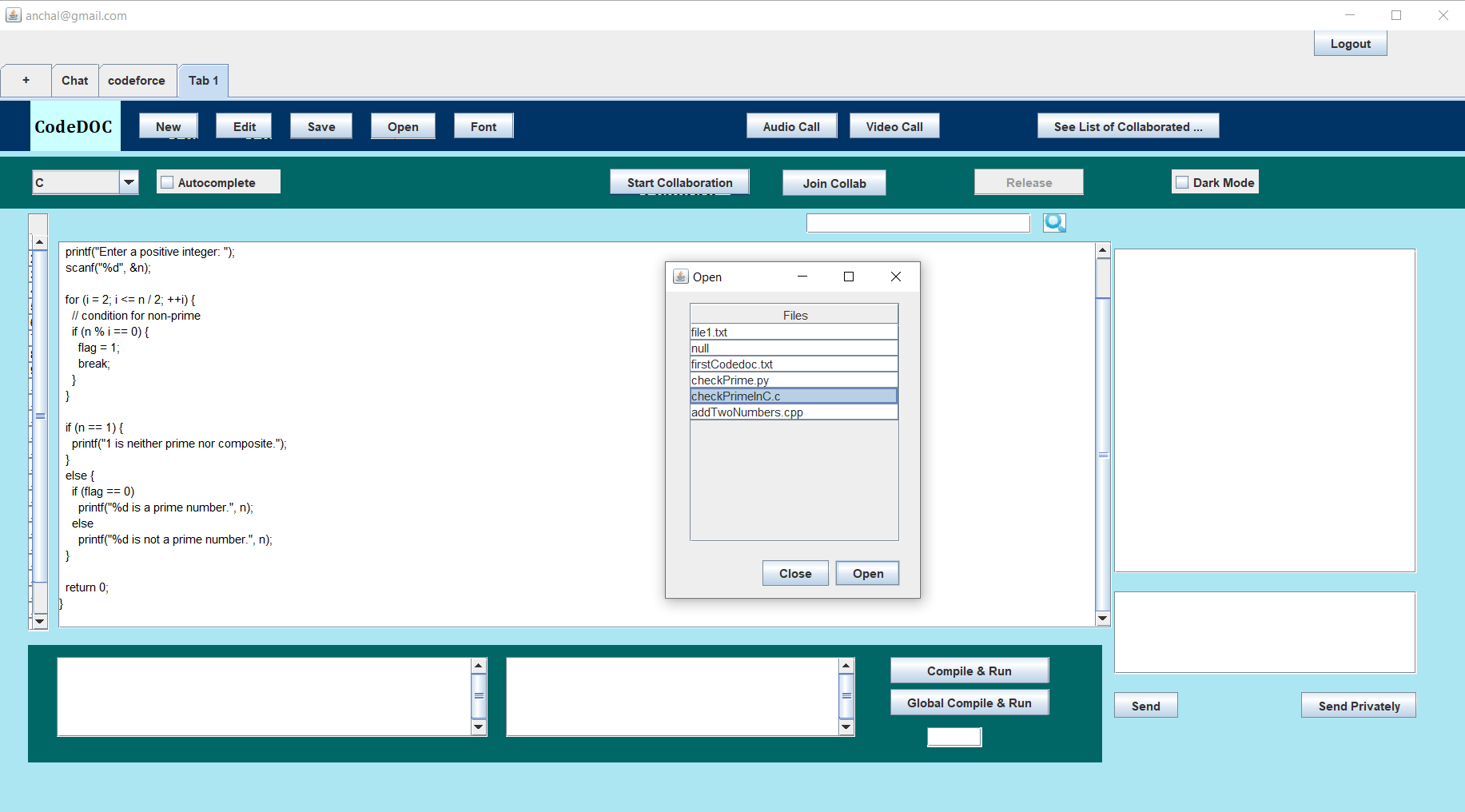Switch to the Chat tab

click(x=75, y=81)
